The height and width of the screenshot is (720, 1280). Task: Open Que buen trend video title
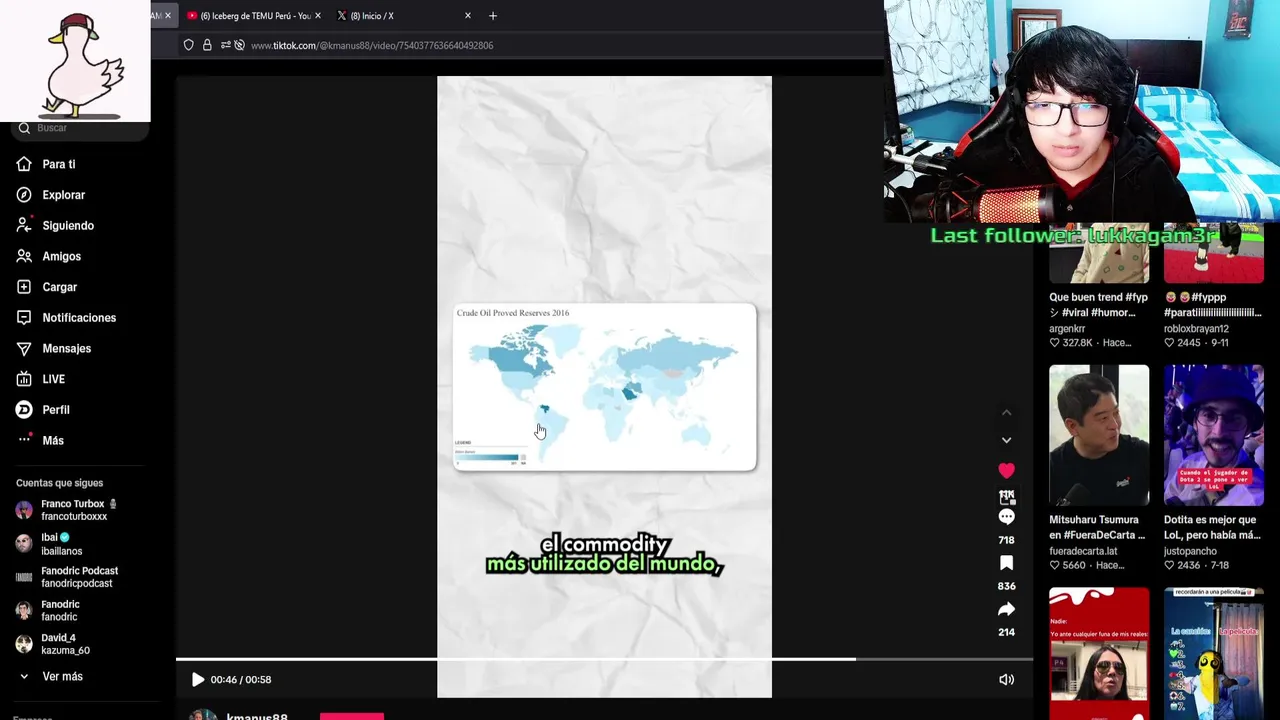[x=1098, y=305]
